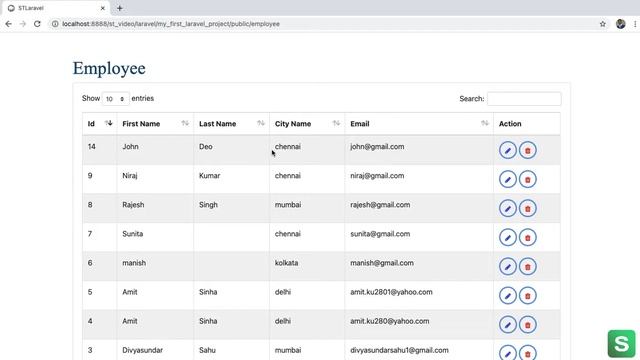The image size is (640, 360).
Task: Delete employee manish with trash icon
Action: pyautogui.click(x=528, y=267)
